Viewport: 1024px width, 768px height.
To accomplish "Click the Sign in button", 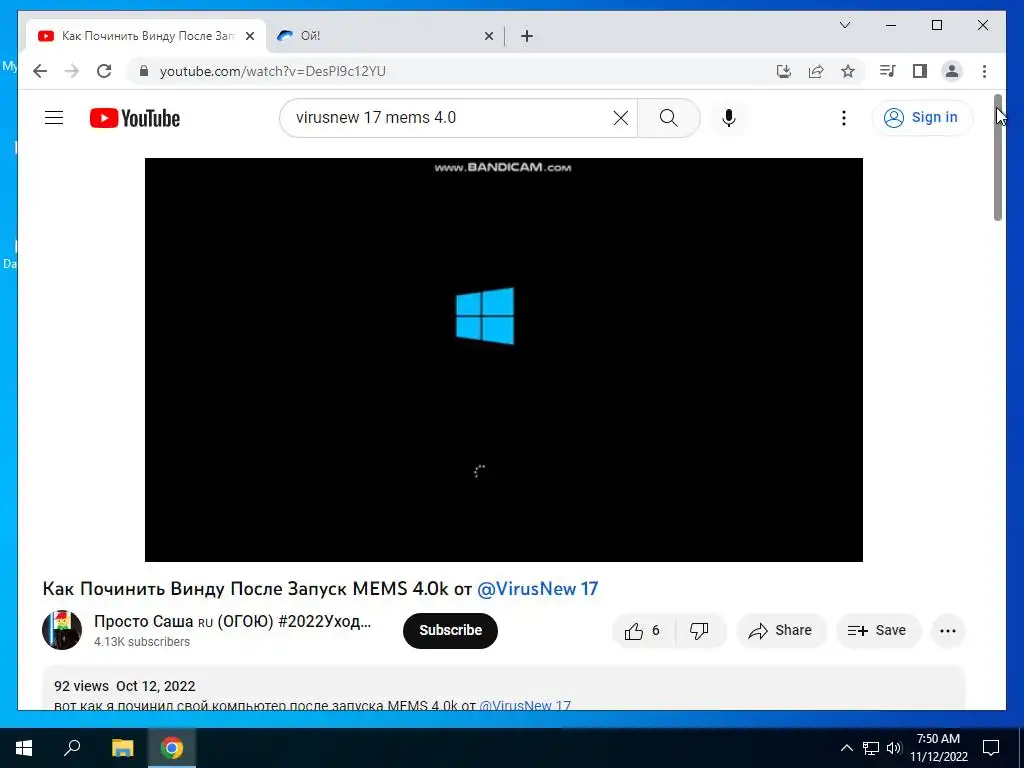I will tap(921, 118).
